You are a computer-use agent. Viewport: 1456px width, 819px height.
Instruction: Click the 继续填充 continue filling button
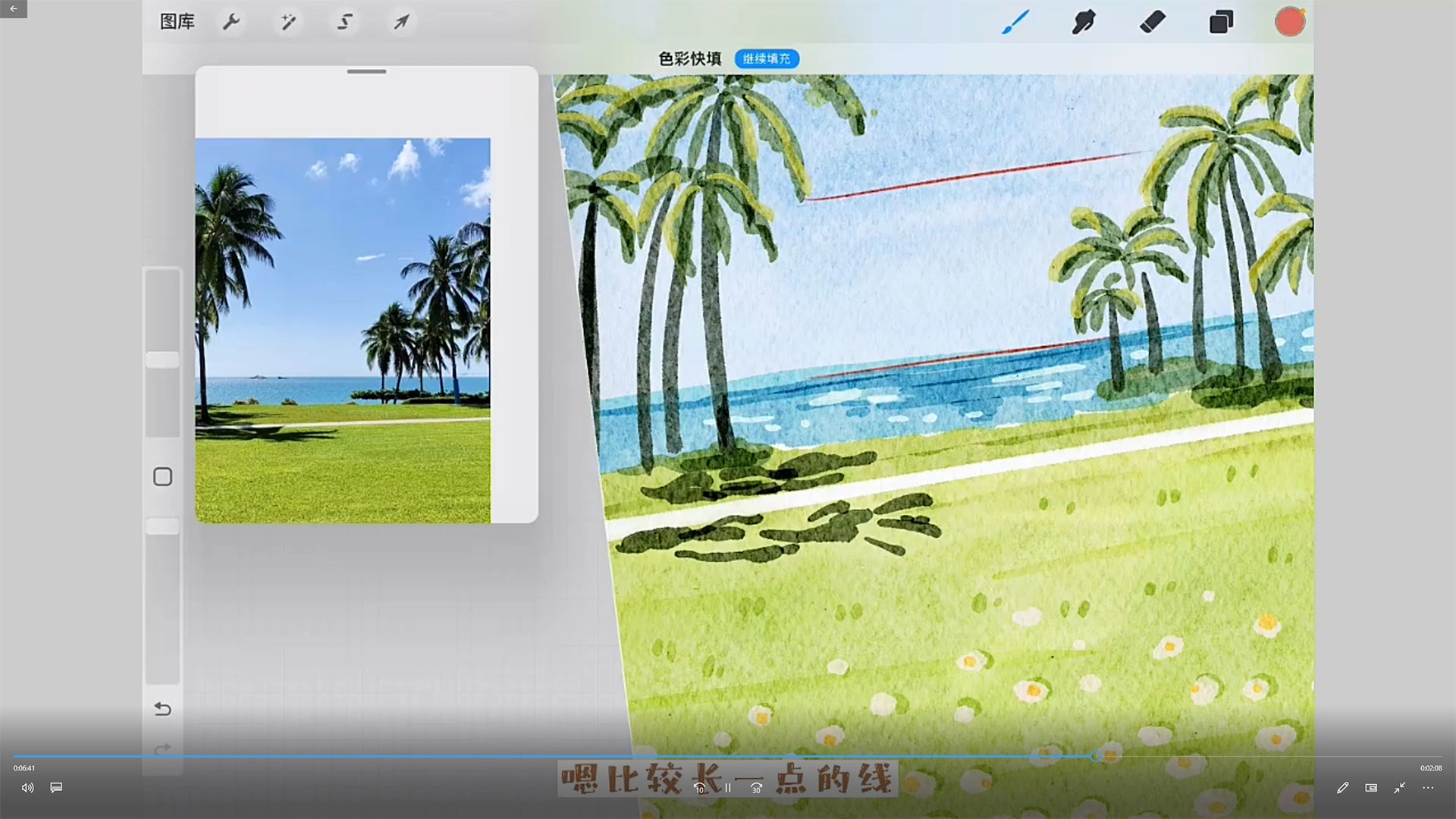(766, 58)
